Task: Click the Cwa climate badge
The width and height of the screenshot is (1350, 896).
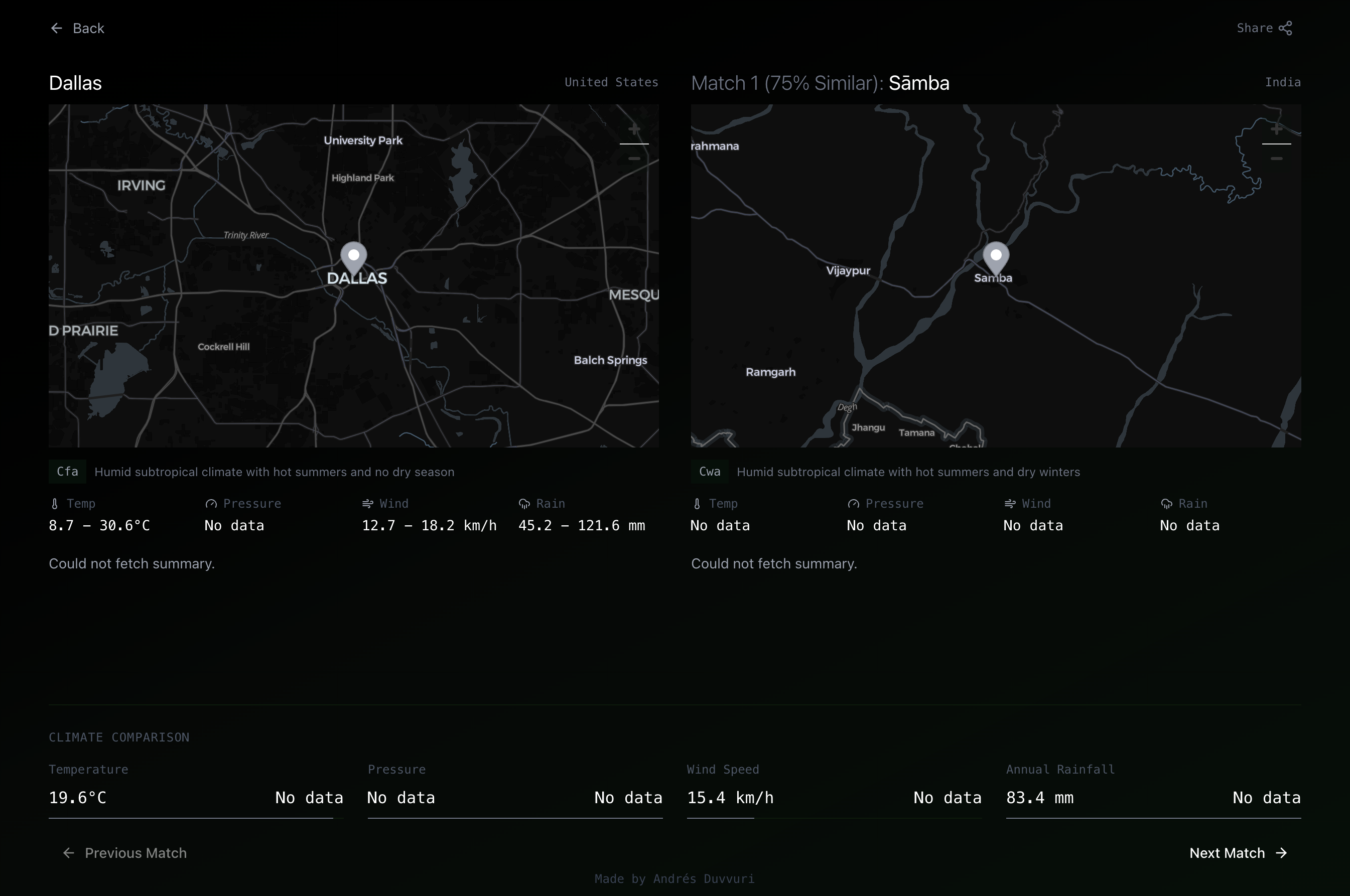Action: 709,472
